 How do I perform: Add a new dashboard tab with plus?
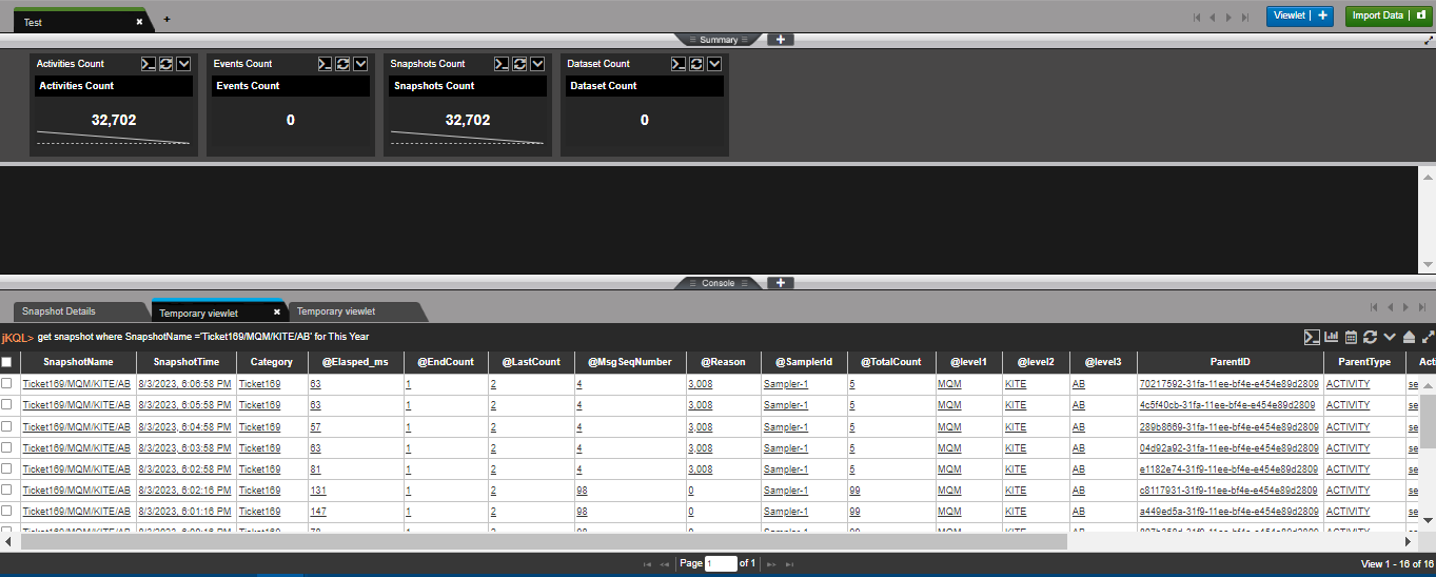point(167,19)
